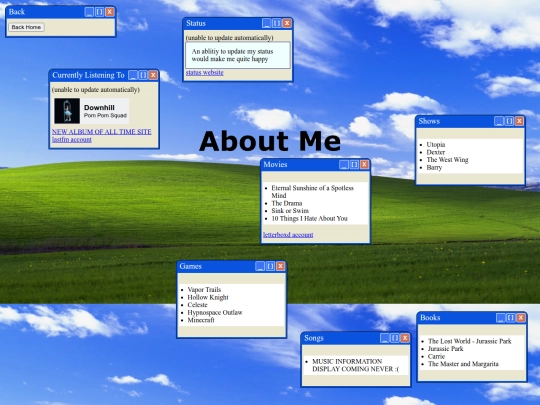Click MUSIC INFORMATION DISPLAY COMING NEVER text
Image resolution: width=540 pixels, height=405 pixels.
[x=355, y=365]
